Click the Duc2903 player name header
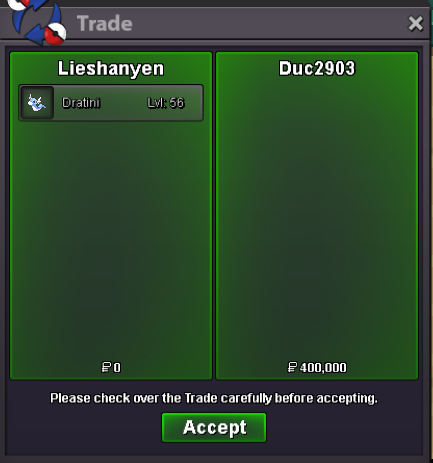 point(317,68)
